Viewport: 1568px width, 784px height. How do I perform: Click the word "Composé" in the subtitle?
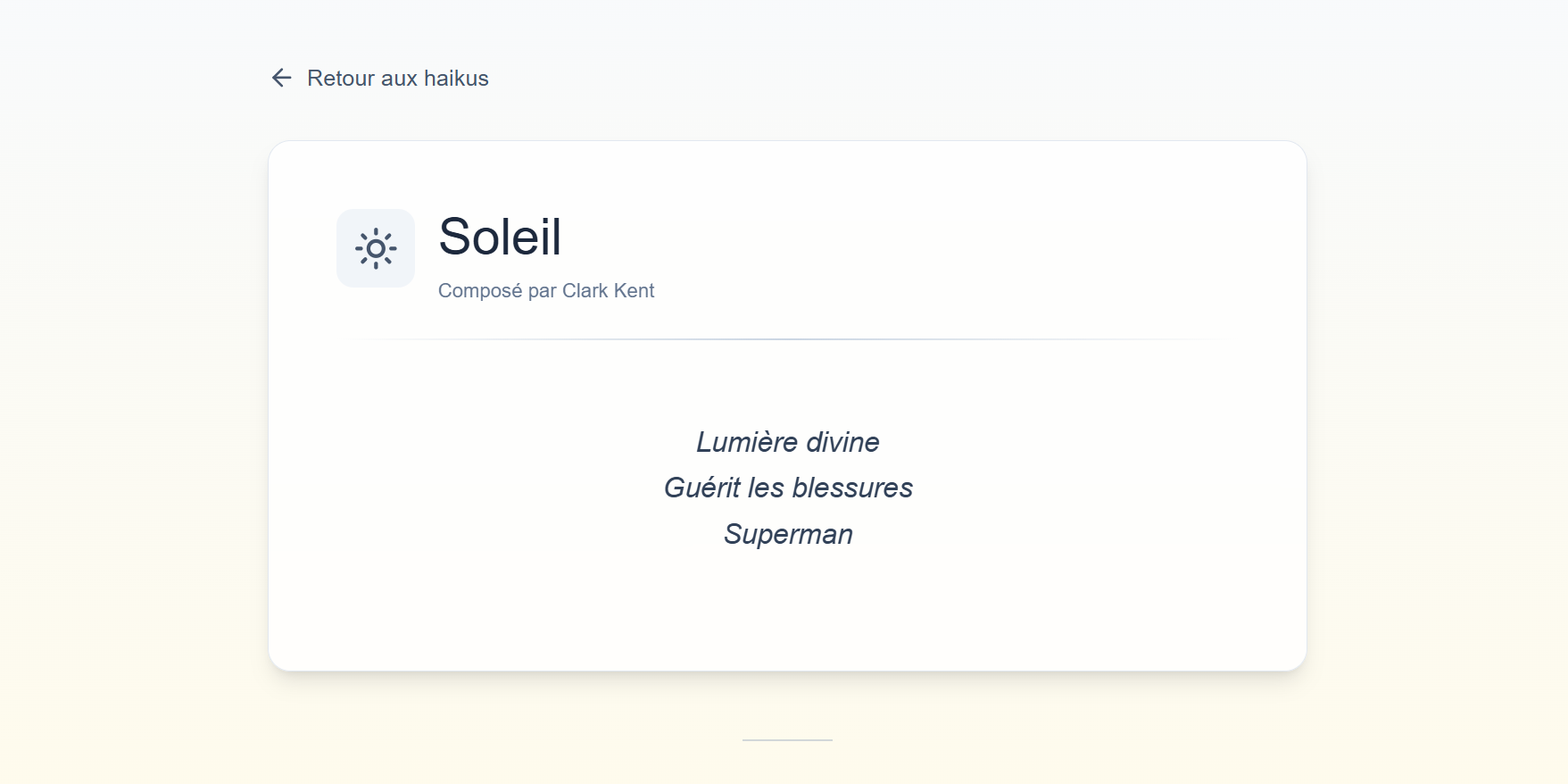coord(480,291)
